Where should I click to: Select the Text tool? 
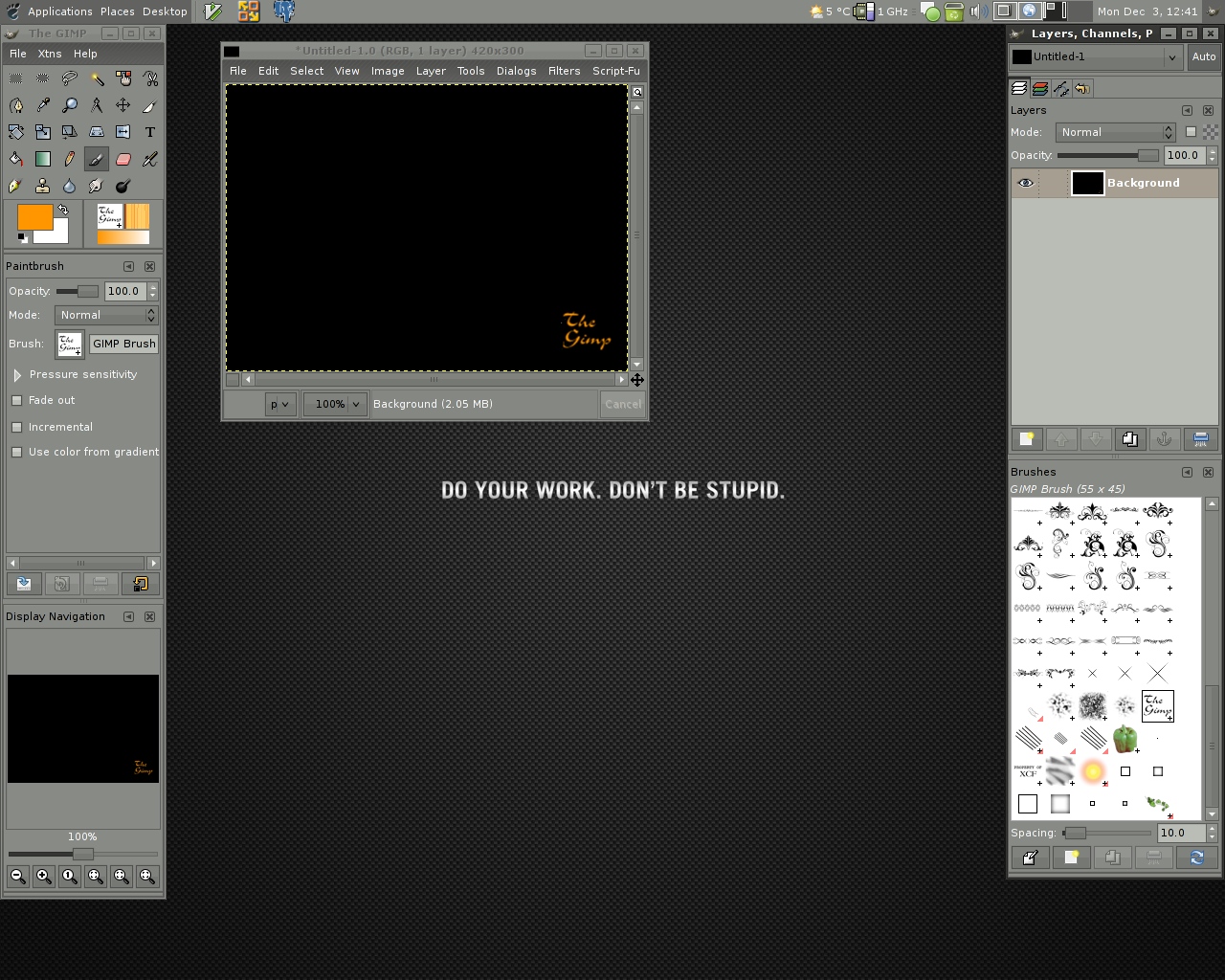pos(150,132)
